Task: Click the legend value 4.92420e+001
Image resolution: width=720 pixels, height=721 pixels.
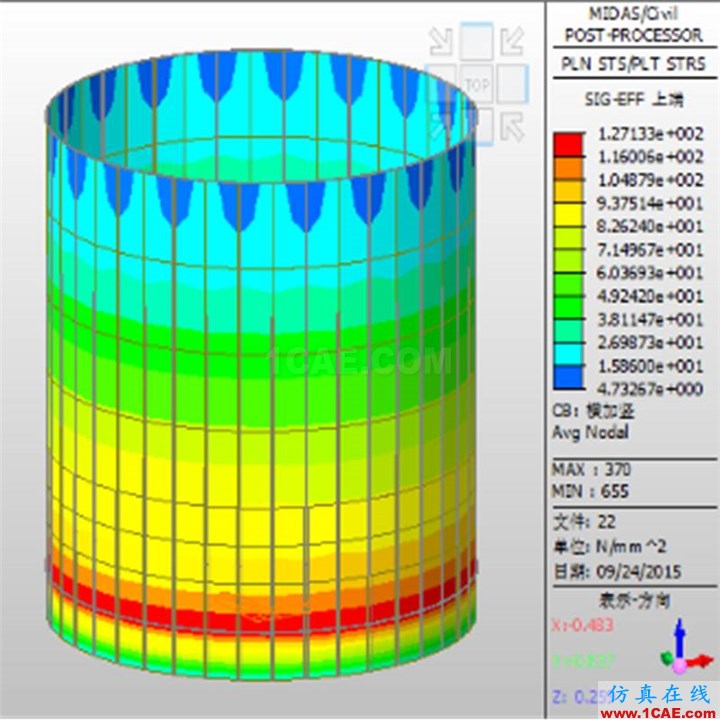Action: pyautogui.click(x=650, y=296)
